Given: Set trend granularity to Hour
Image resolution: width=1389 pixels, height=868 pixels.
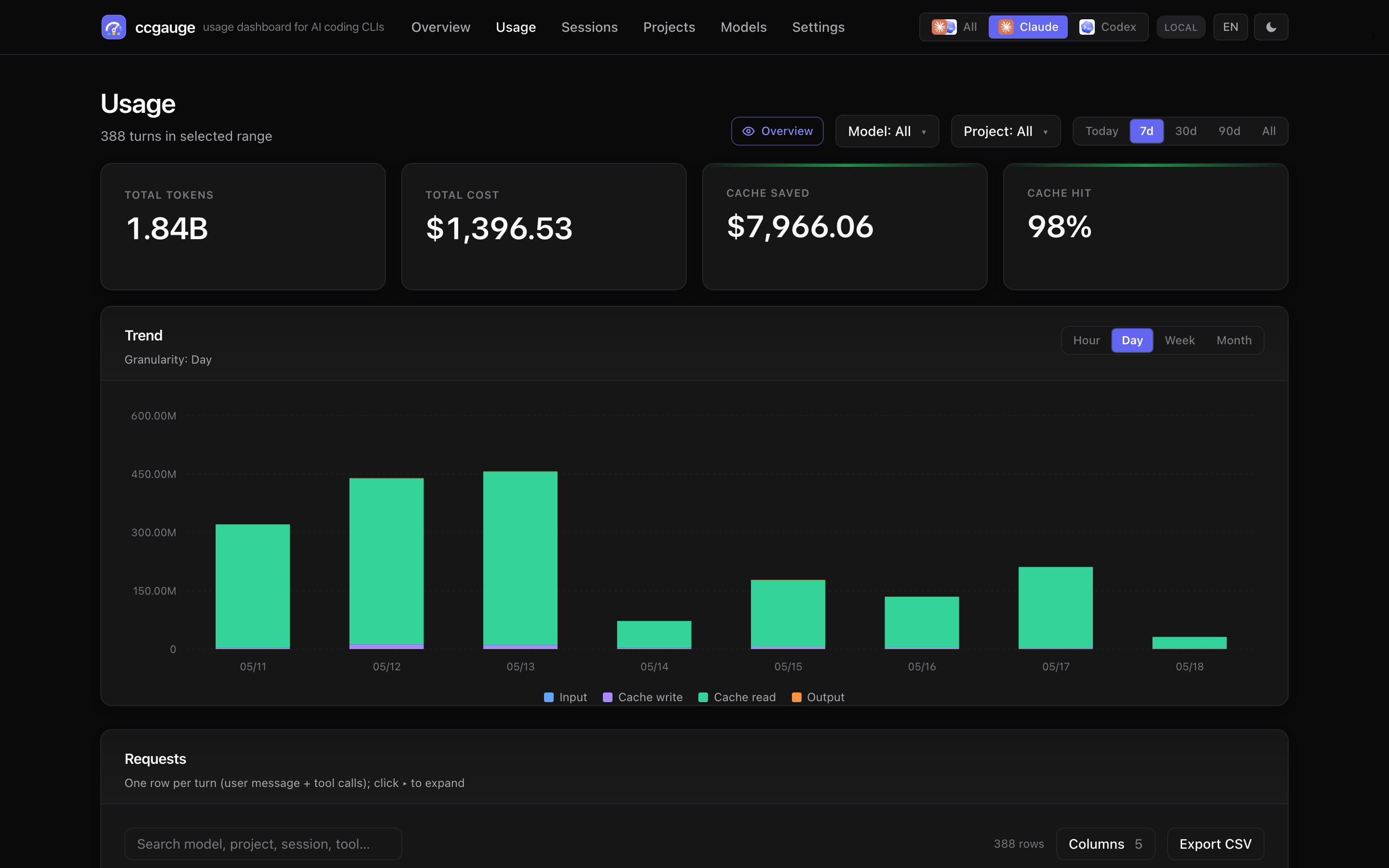Looking at the screenshot, I should 1087,340.
